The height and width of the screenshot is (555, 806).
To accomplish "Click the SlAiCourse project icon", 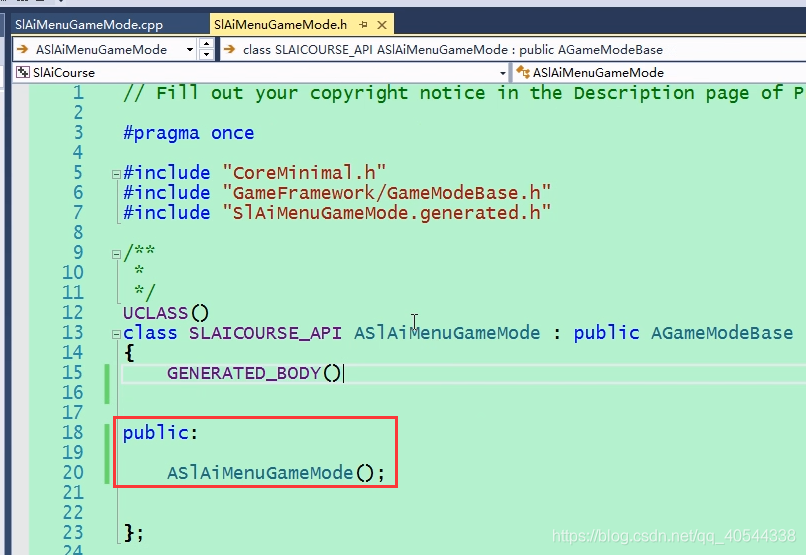I will point(22,72).
